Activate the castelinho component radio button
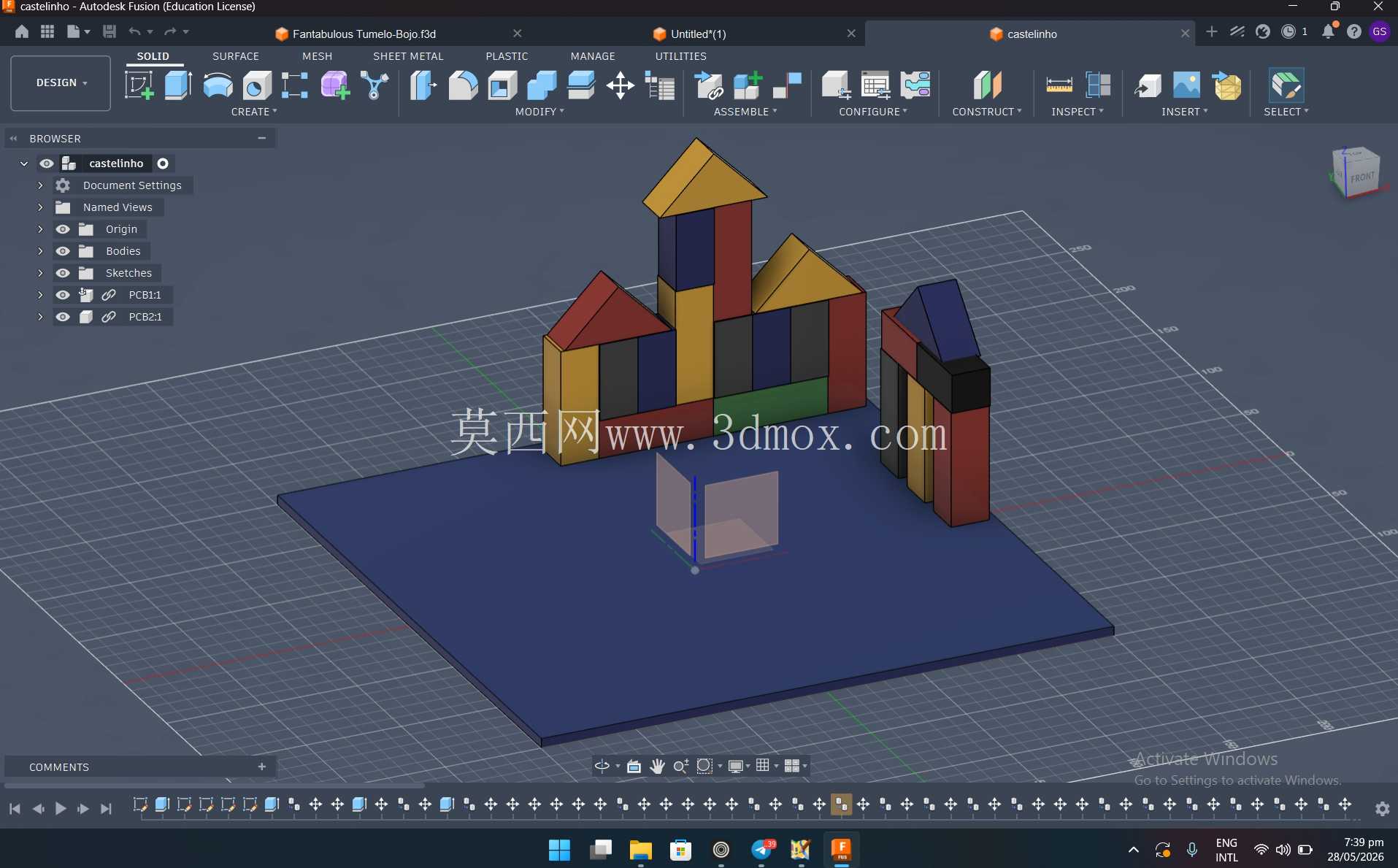 pyautogui.click(x=163, y=164)
